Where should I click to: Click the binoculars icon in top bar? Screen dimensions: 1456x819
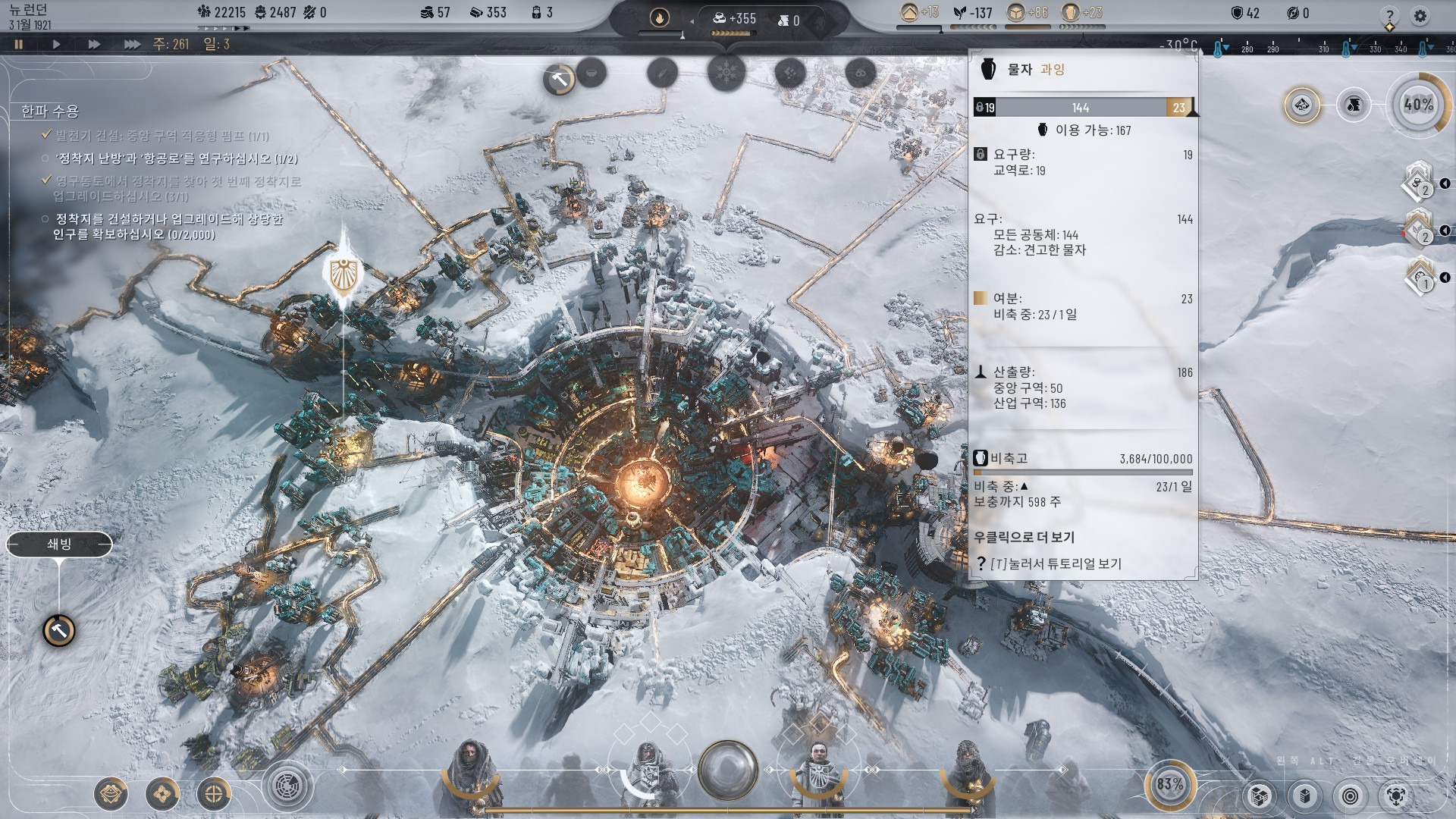point(860,74)
